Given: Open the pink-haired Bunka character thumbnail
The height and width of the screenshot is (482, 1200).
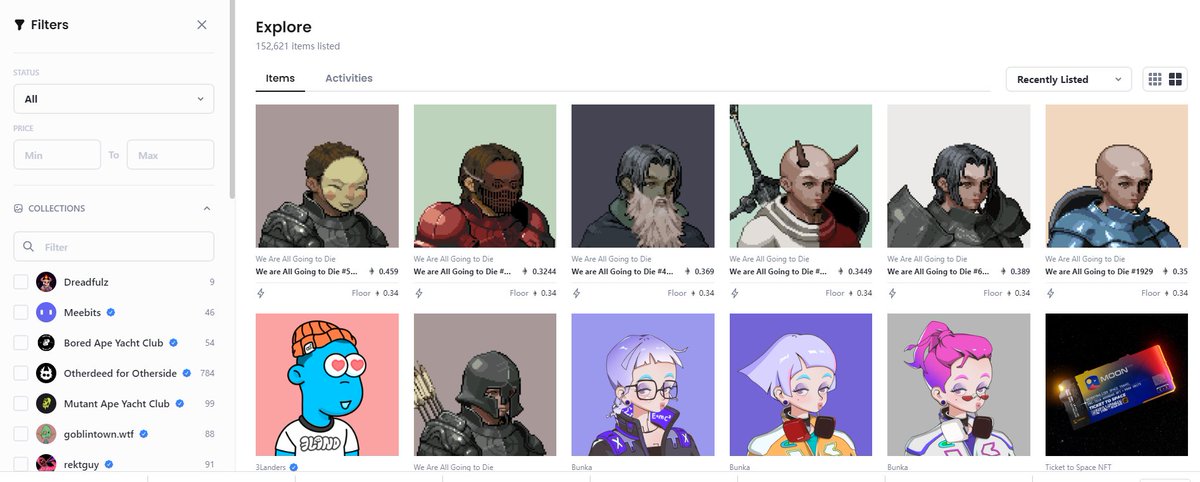Looking at the screenshot, I should [x=959, y=385].
